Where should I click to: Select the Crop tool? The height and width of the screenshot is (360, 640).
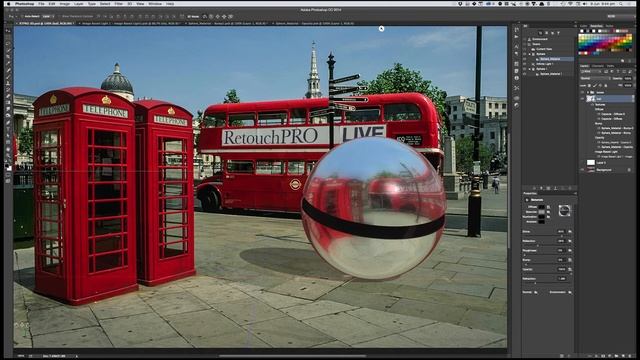coord(8,56)
